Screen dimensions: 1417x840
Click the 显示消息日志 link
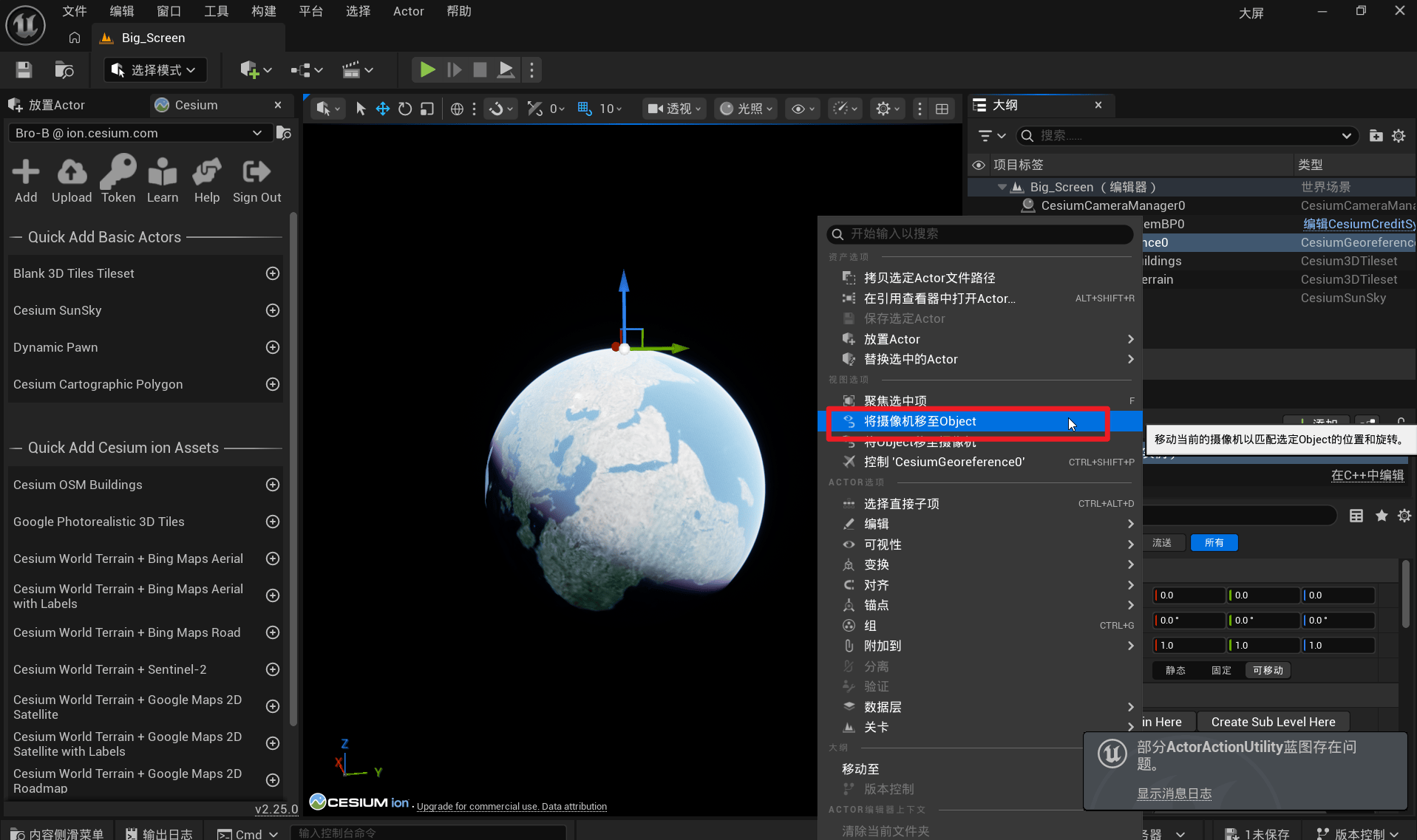1174,793
